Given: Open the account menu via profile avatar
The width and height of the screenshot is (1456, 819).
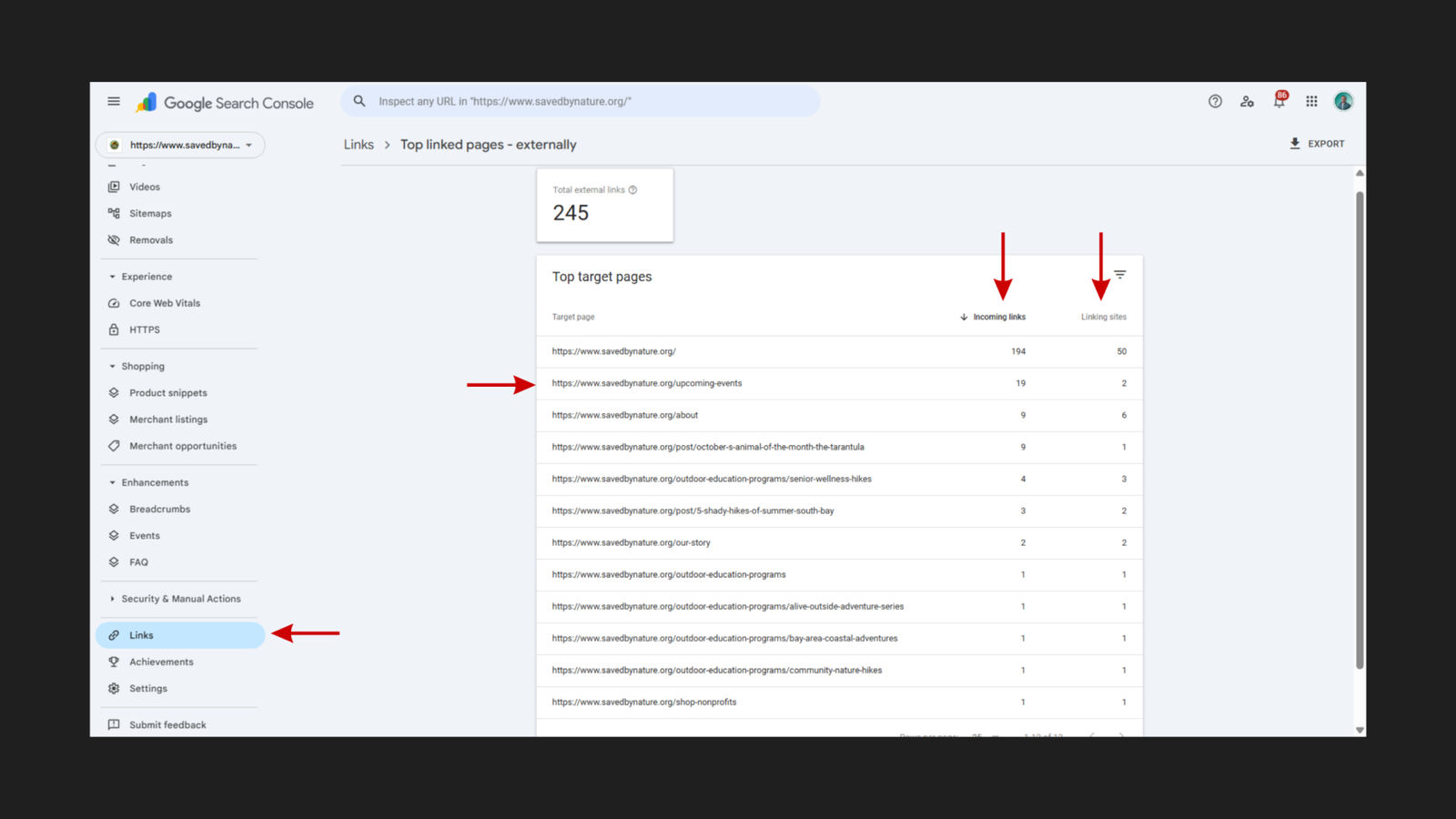Looking at the screenshot, I should pos(1343,101).
